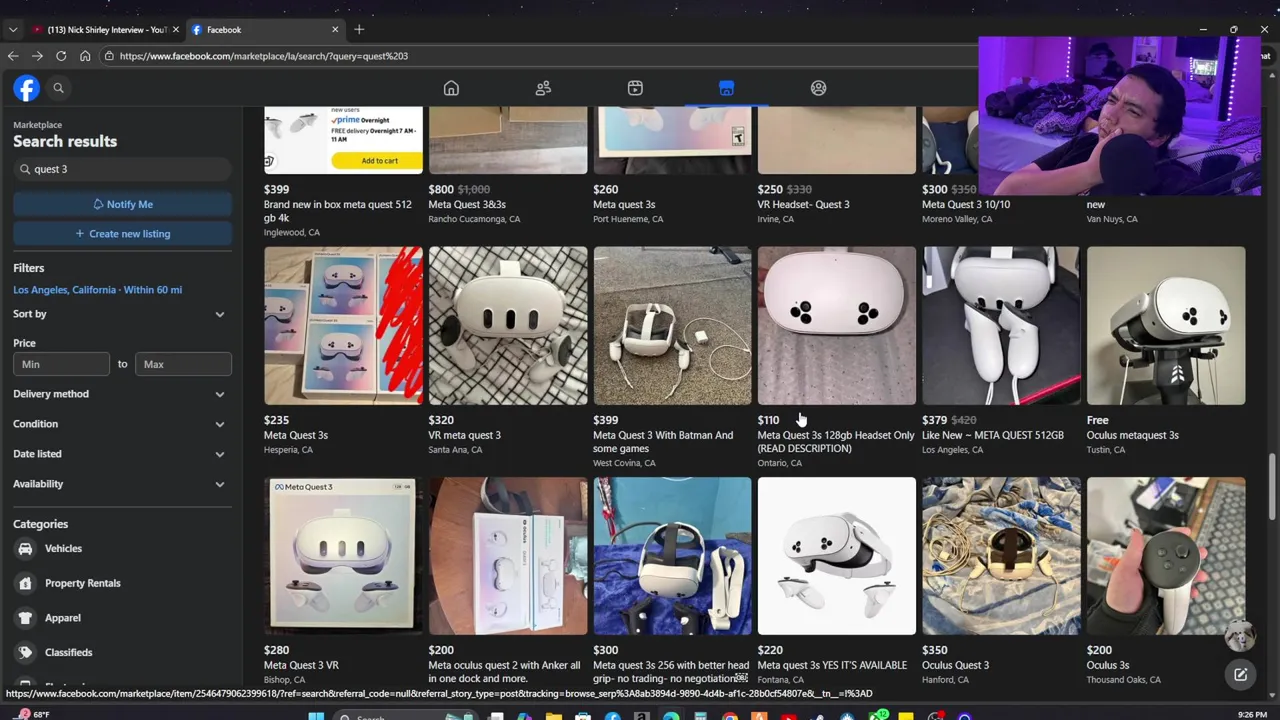Open the $220 YES IT'S AVAILABLE thumbnail
The width and height of the screenshot is (1280, 720).
tap(837, 556)
